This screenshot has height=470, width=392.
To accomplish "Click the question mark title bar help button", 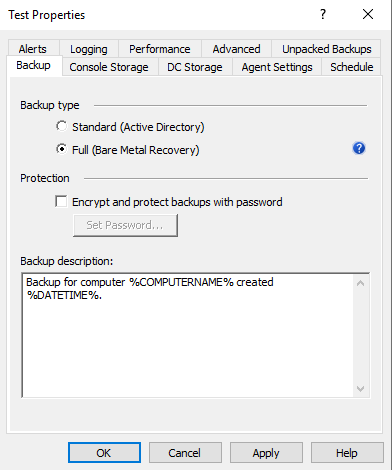I will 323,14.
